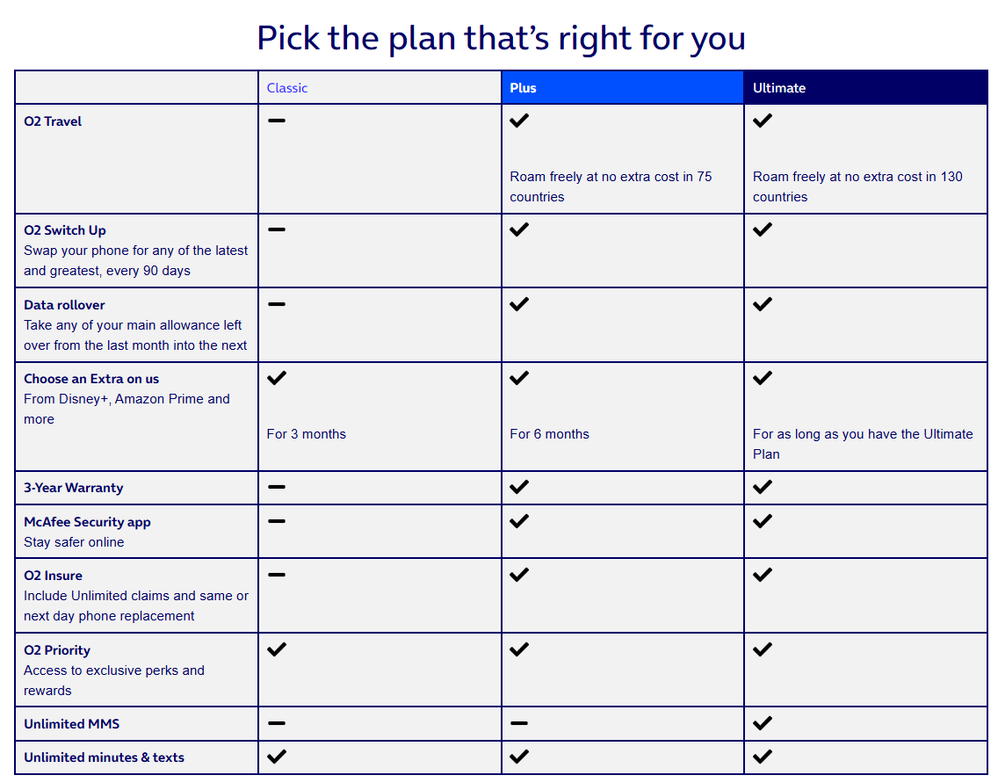Click the Plus checkmark for Data rollover
Viewport: 998px width, 784px height.
point(519,304)
